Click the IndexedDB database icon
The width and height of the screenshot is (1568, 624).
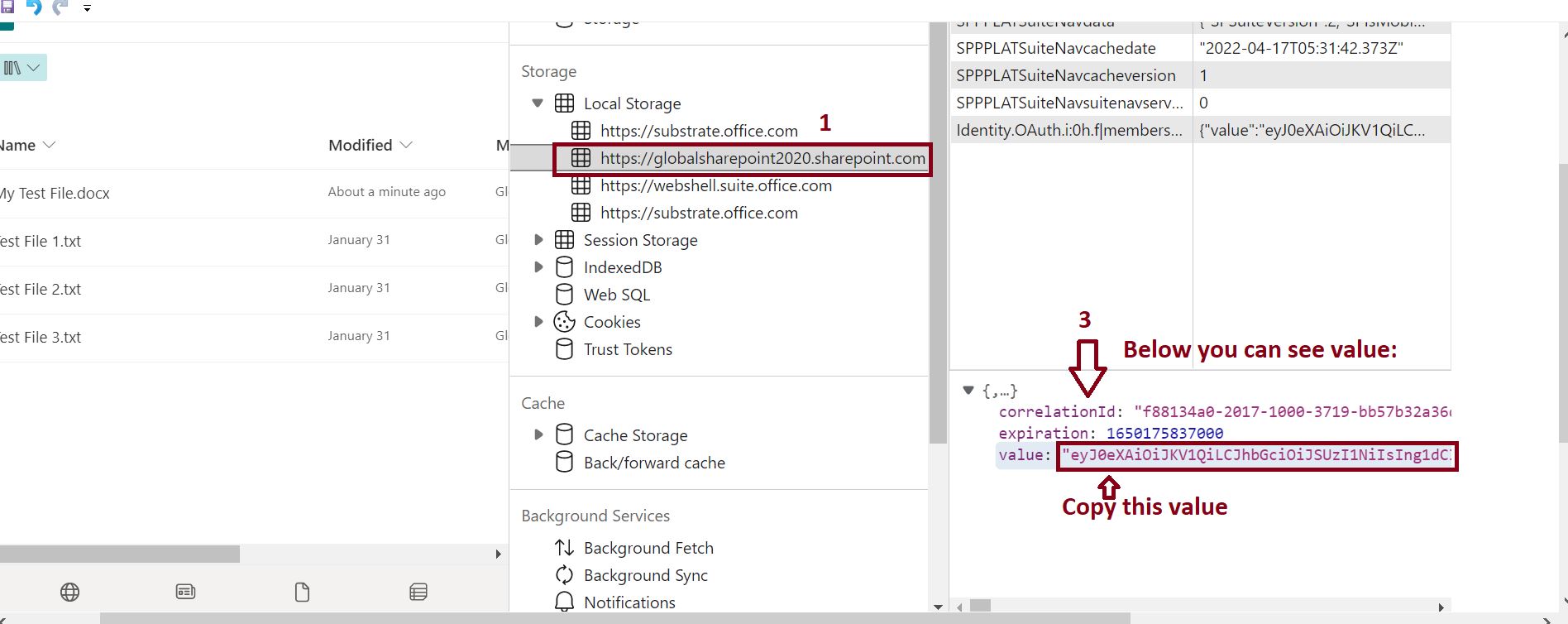click(x=564, y=267)
